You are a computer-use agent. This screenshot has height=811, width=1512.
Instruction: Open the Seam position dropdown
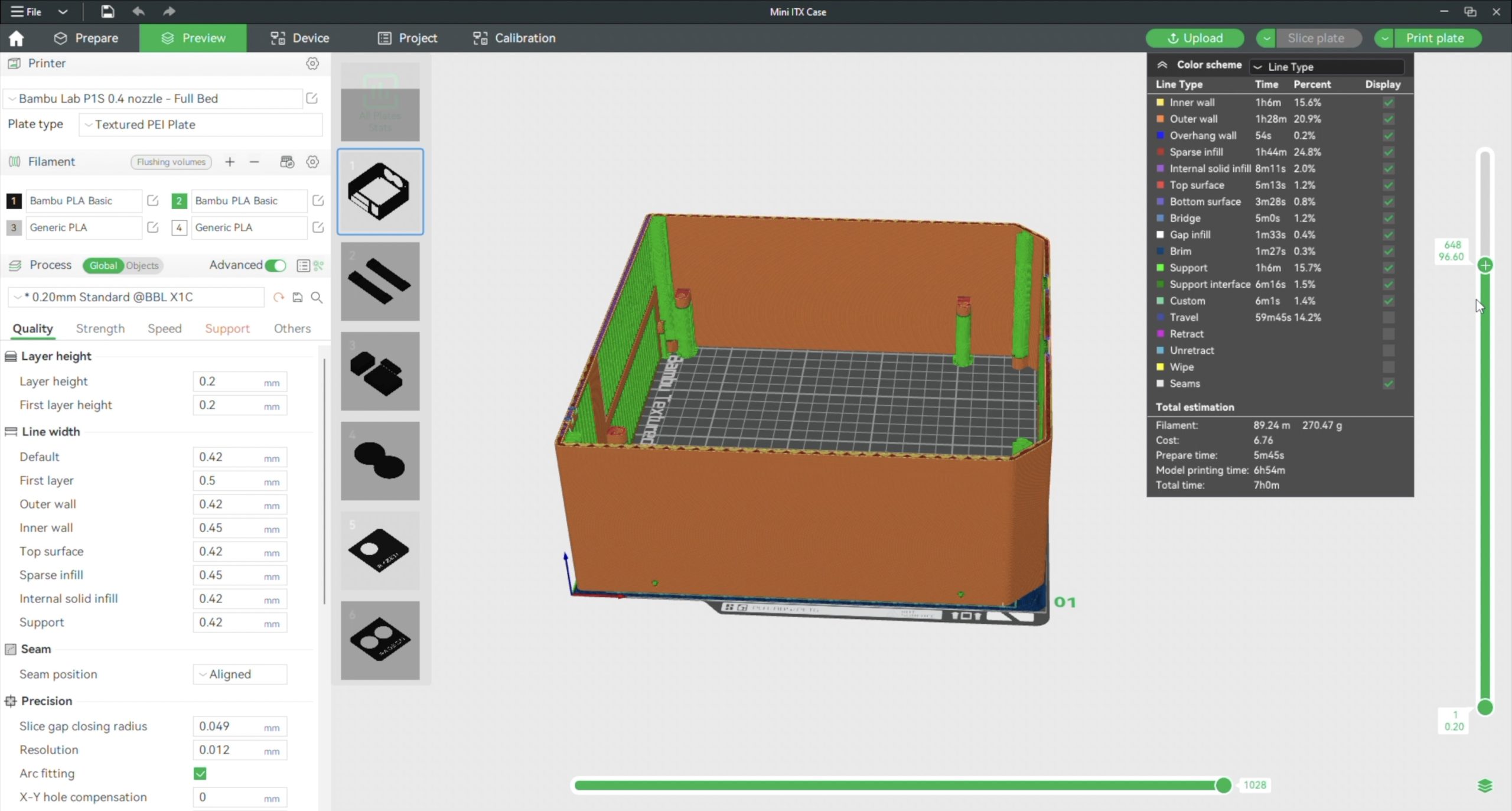(x=240, y=674)
